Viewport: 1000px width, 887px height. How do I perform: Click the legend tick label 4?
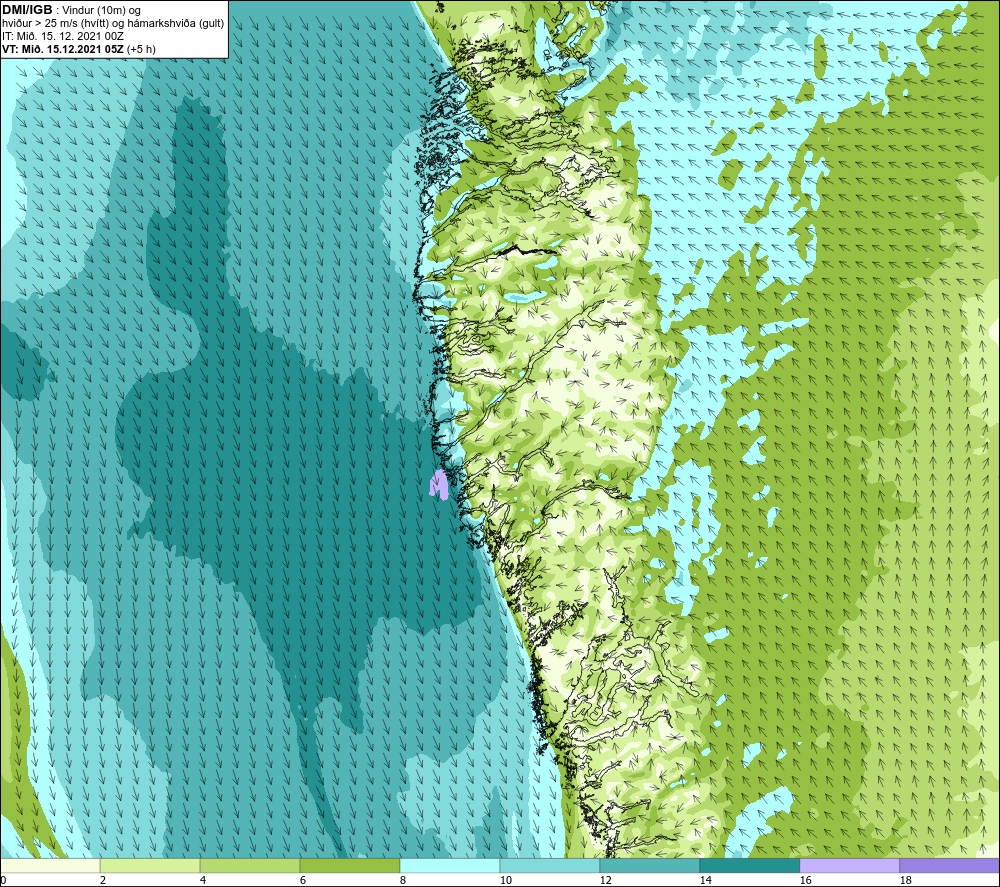203,880
